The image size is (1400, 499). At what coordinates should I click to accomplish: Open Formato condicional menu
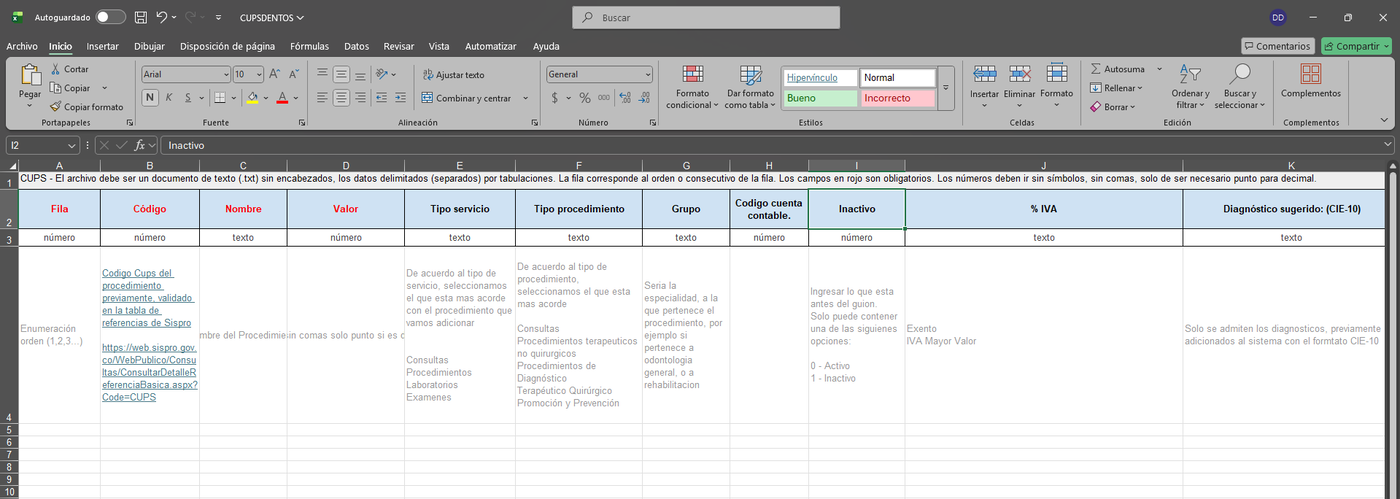coord(692,87)
